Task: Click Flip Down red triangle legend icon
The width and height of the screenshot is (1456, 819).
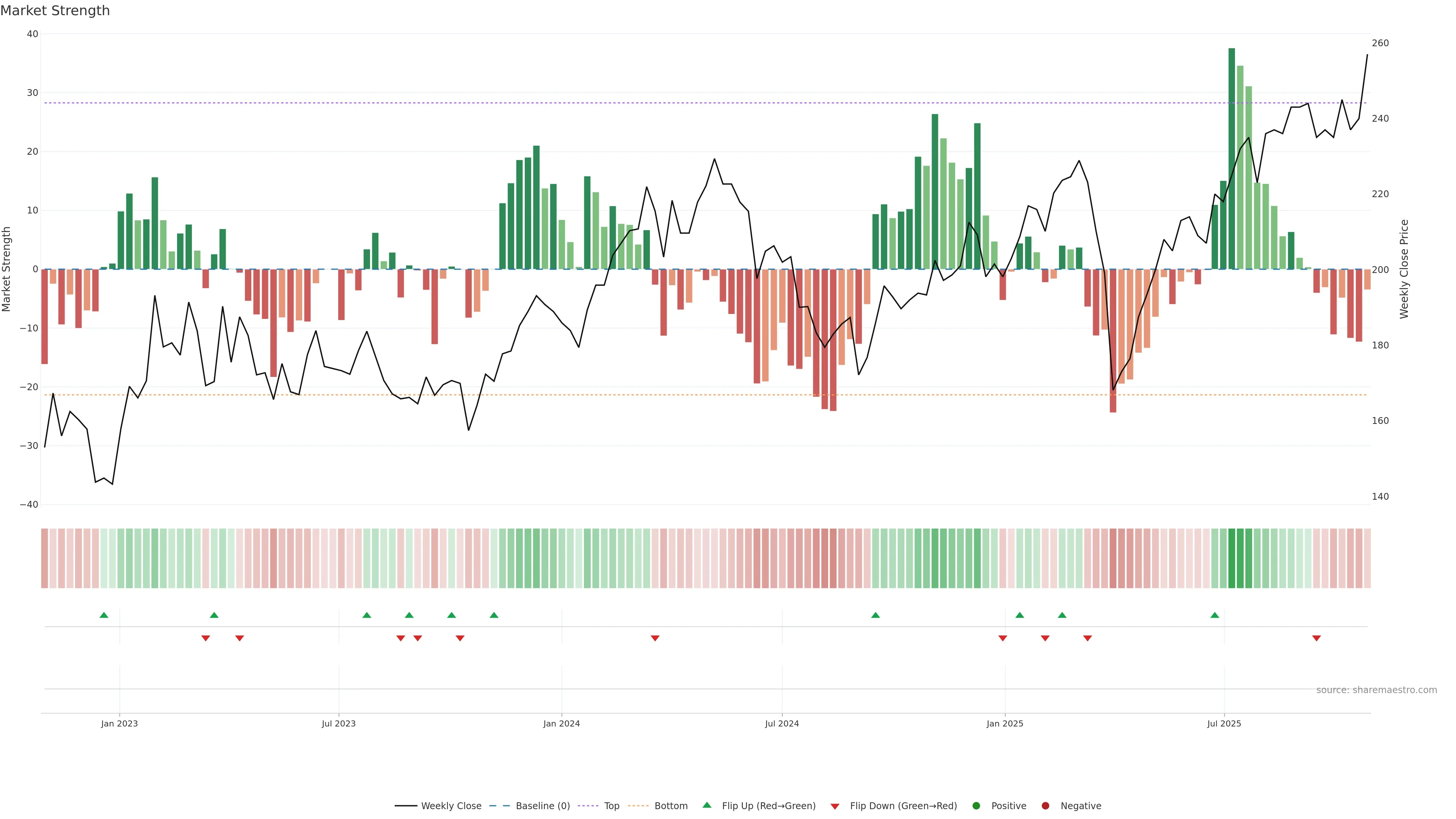Action: (x=835, y=806)
